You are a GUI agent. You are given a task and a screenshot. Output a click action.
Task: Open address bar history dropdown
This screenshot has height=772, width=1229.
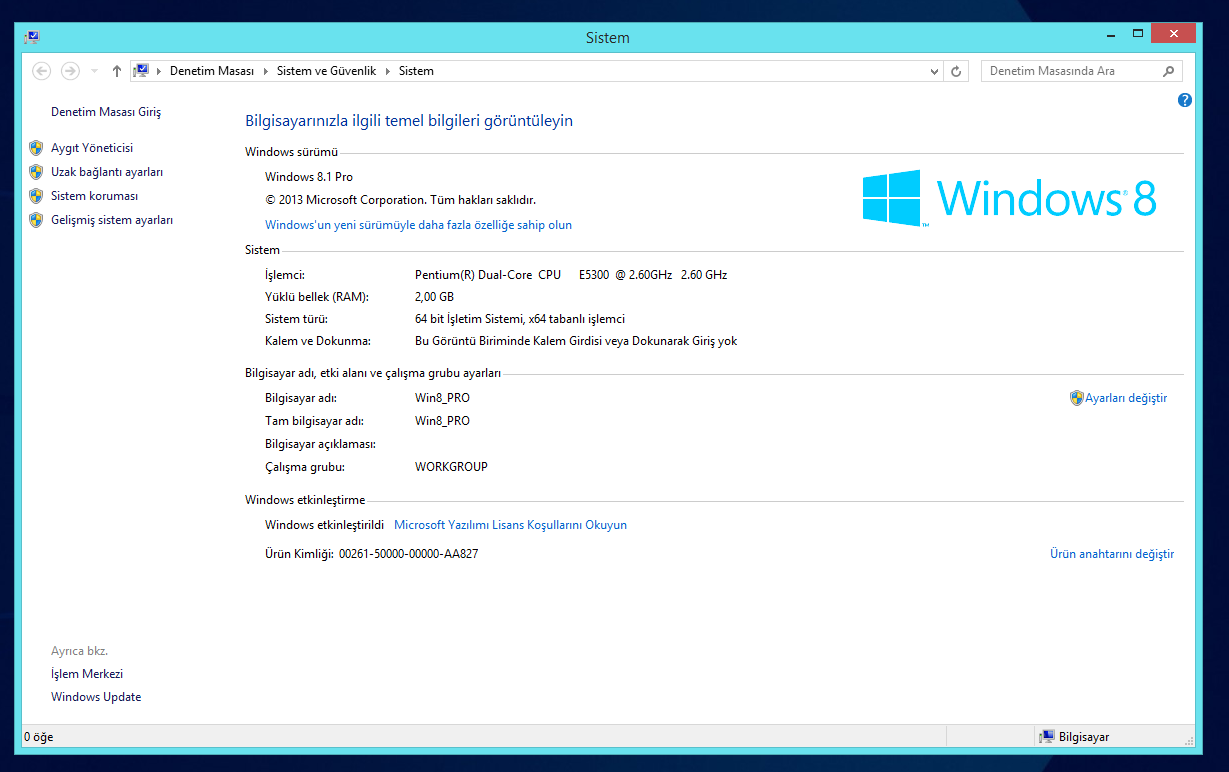[934, 71]
